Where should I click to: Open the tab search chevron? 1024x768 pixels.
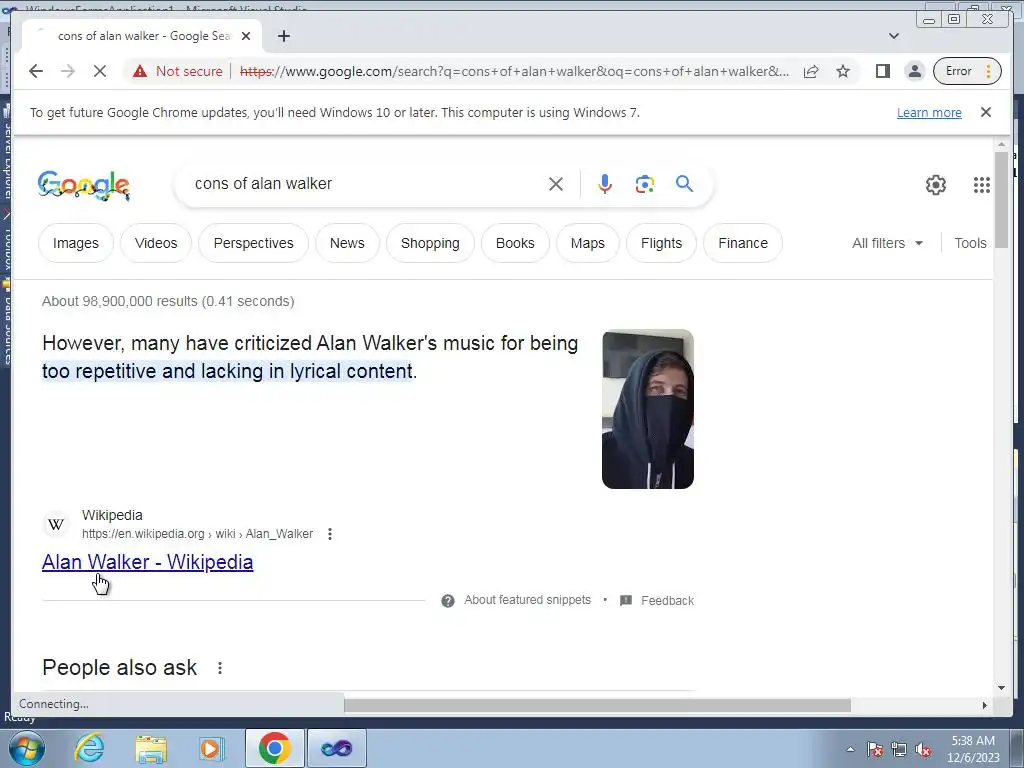click(894, 36)
